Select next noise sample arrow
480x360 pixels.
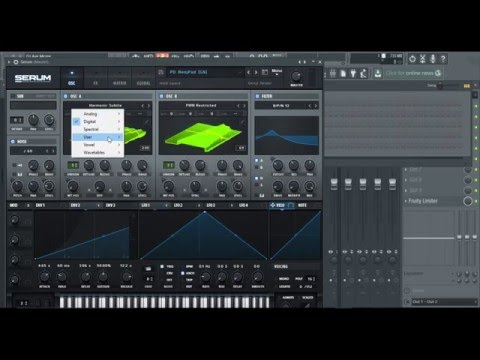tap(53, 151)
